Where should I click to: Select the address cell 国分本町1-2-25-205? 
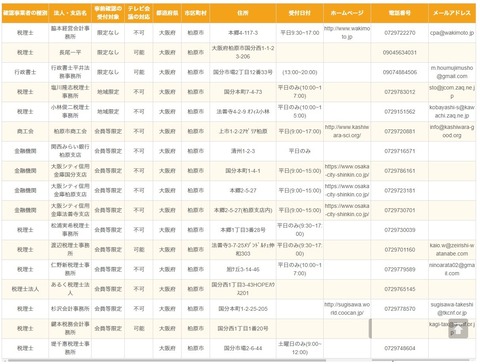coord(243,309)
